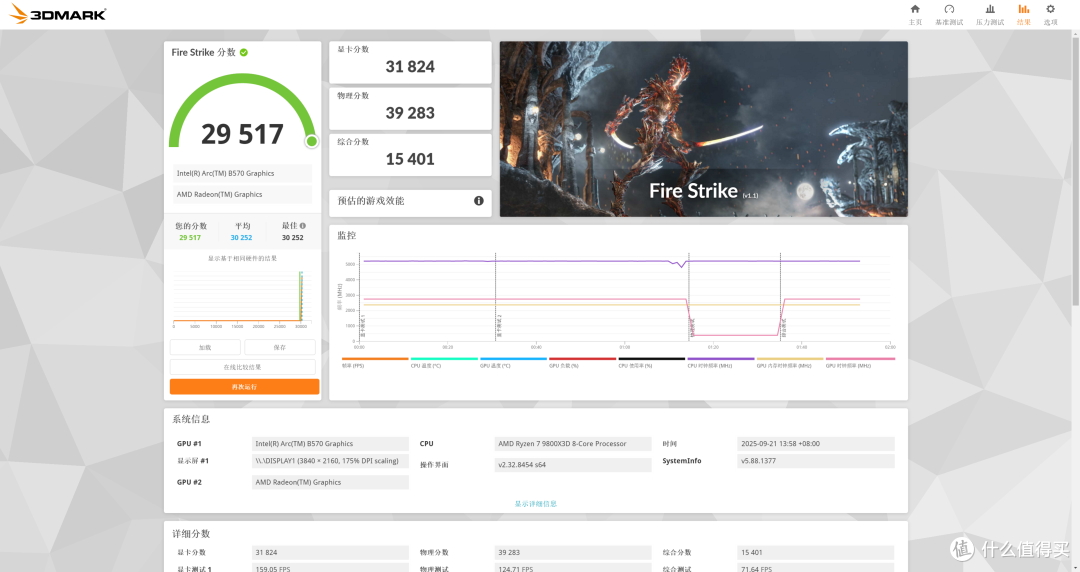
Task: Click the \\.\DISPLAY1 3840 × 2160 field
Action: pyautogui.click(x=331, y=461)
